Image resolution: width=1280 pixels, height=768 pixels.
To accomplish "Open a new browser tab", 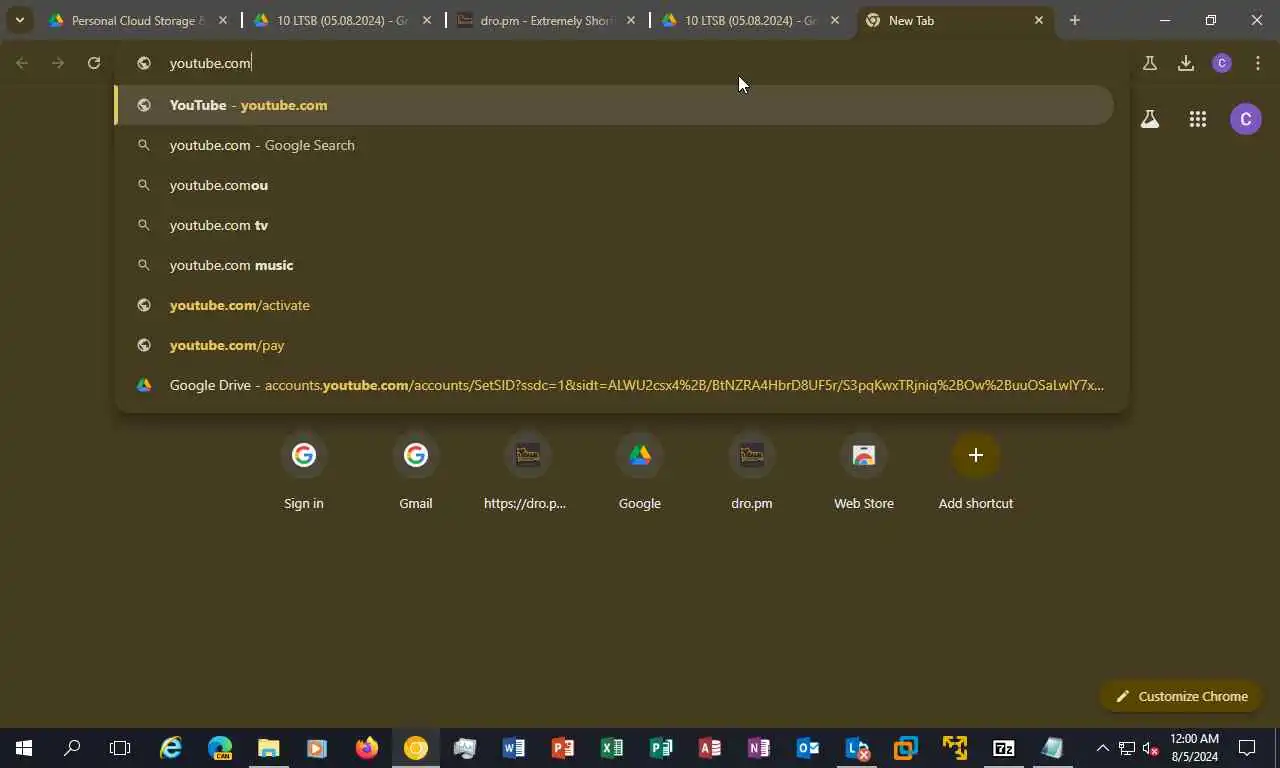I will [x=1075, y=20].
